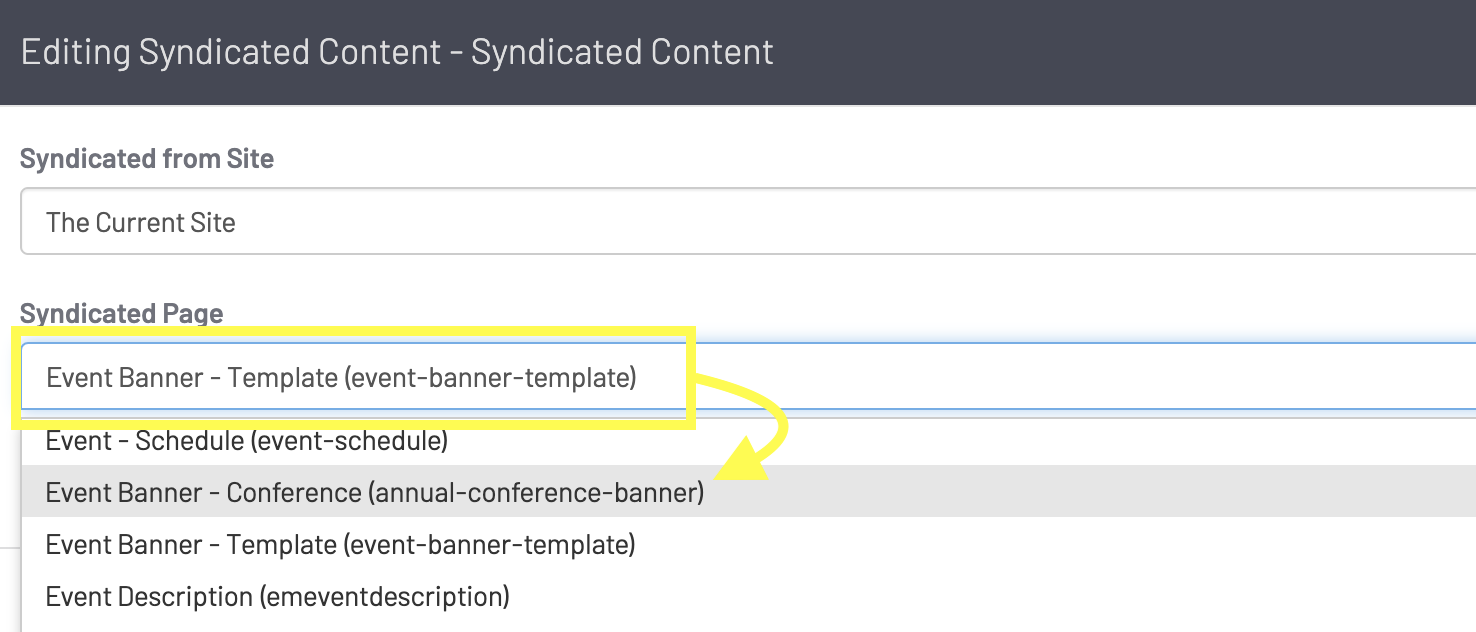The image size is (1476, 632).
Task: Click the dark header bar beside the title
Action: click(1100, 52)
